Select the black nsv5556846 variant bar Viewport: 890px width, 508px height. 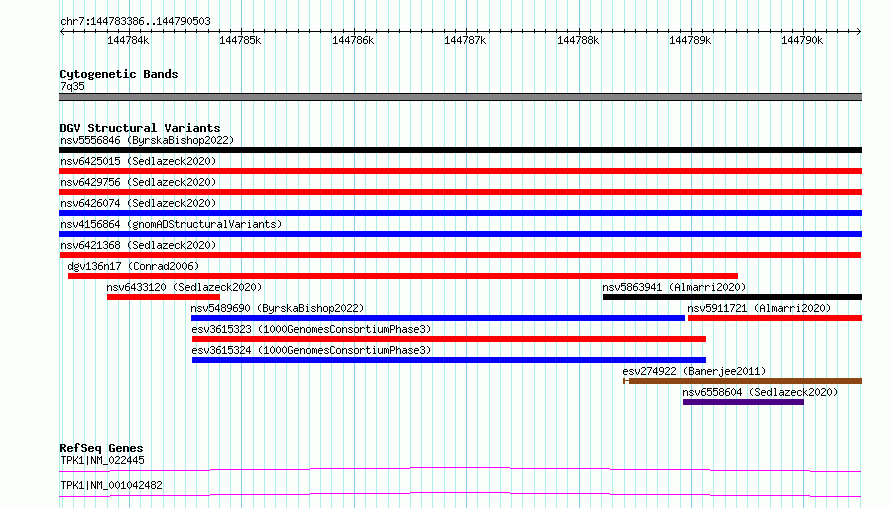(x=460, y=150)
